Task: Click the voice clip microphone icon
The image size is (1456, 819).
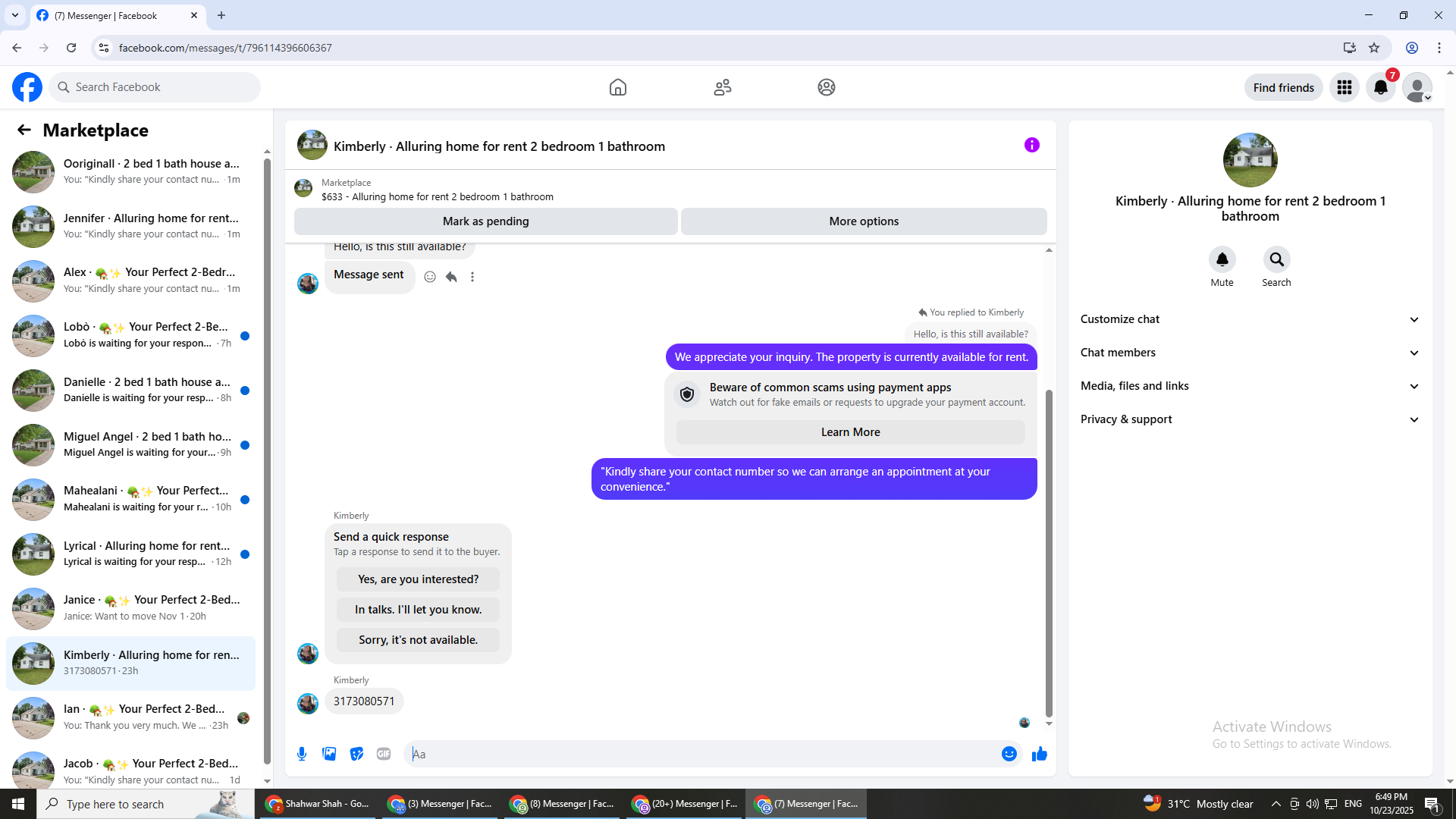Action: pyautogui.click(x=302, y=754)
